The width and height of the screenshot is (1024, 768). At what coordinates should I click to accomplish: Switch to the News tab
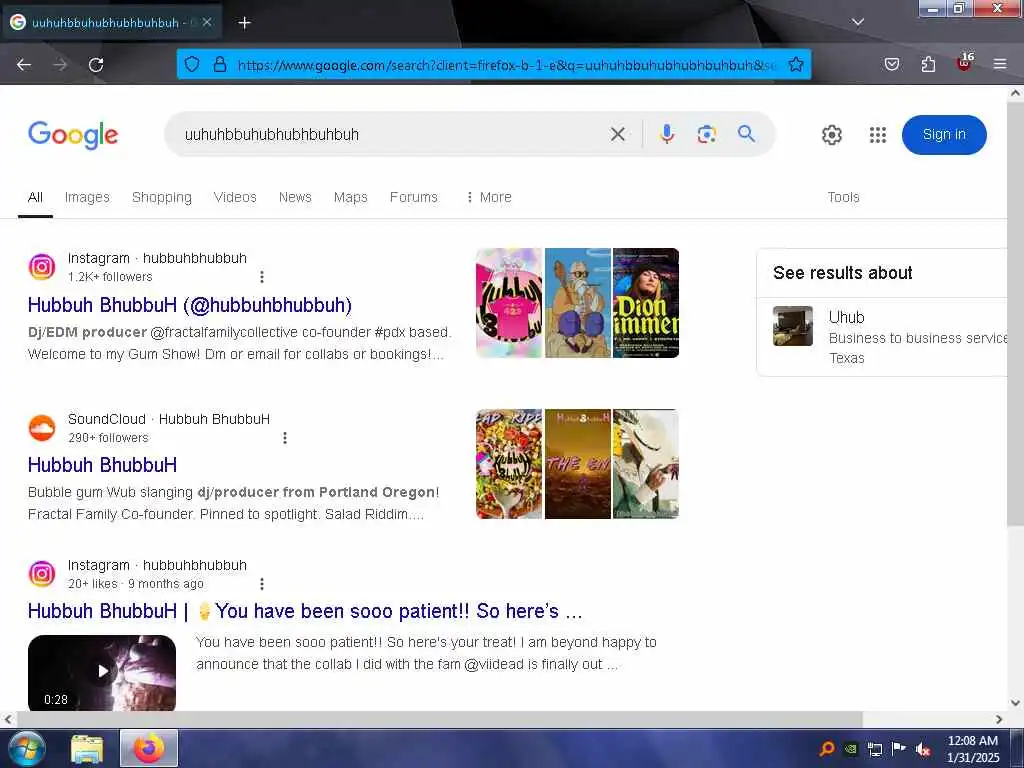coord(295,197)
